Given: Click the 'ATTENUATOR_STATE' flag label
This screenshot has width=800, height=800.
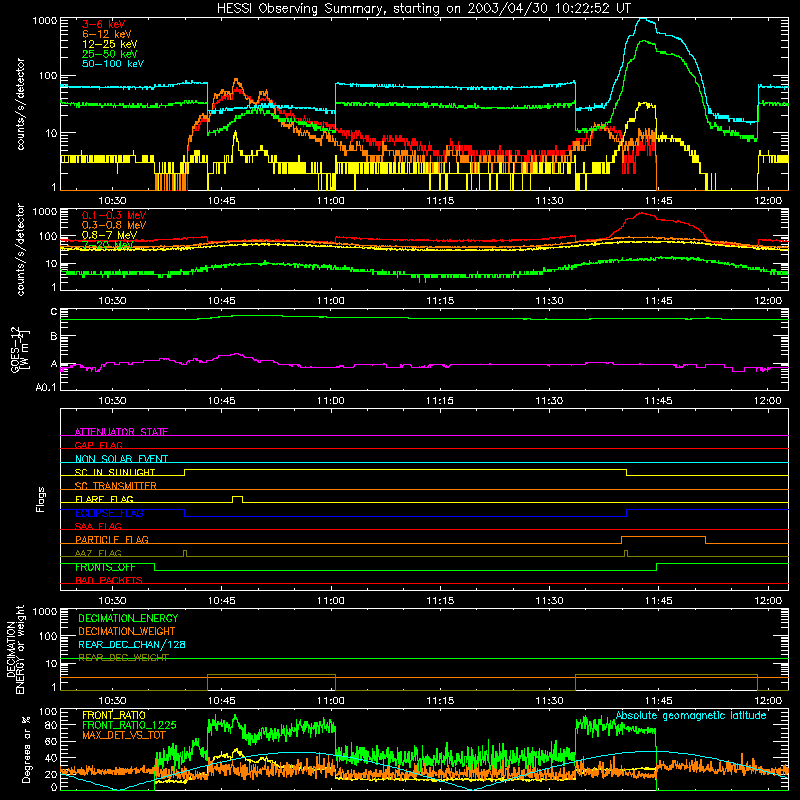Looking at the screenshot, I should coord(121,432).
